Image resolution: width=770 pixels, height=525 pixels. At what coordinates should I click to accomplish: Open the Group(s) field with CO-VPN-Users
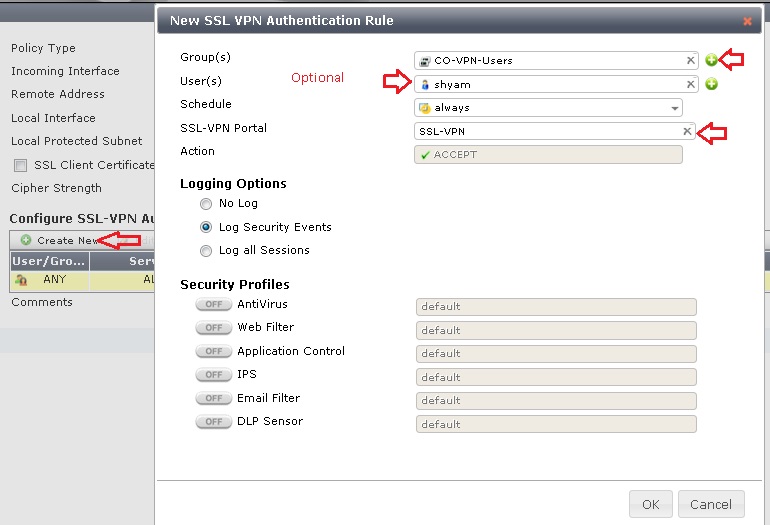coord(549,60)
